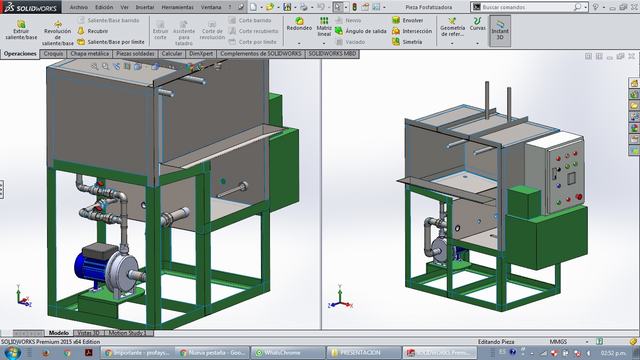This screenshot has width=640, height=360.
Task: Expand the Curvas dropdown arrow
Action: (477, 43)
